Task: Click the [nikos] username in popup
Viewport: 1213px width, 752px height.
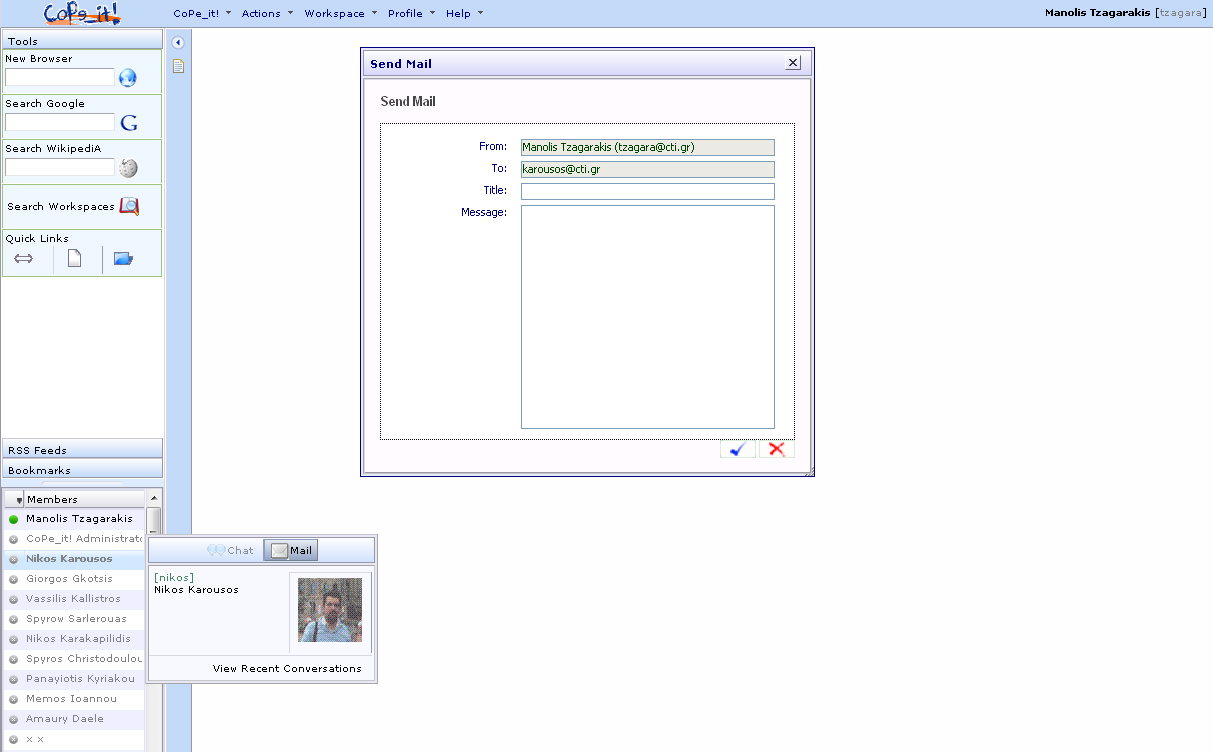Action: 174,578
